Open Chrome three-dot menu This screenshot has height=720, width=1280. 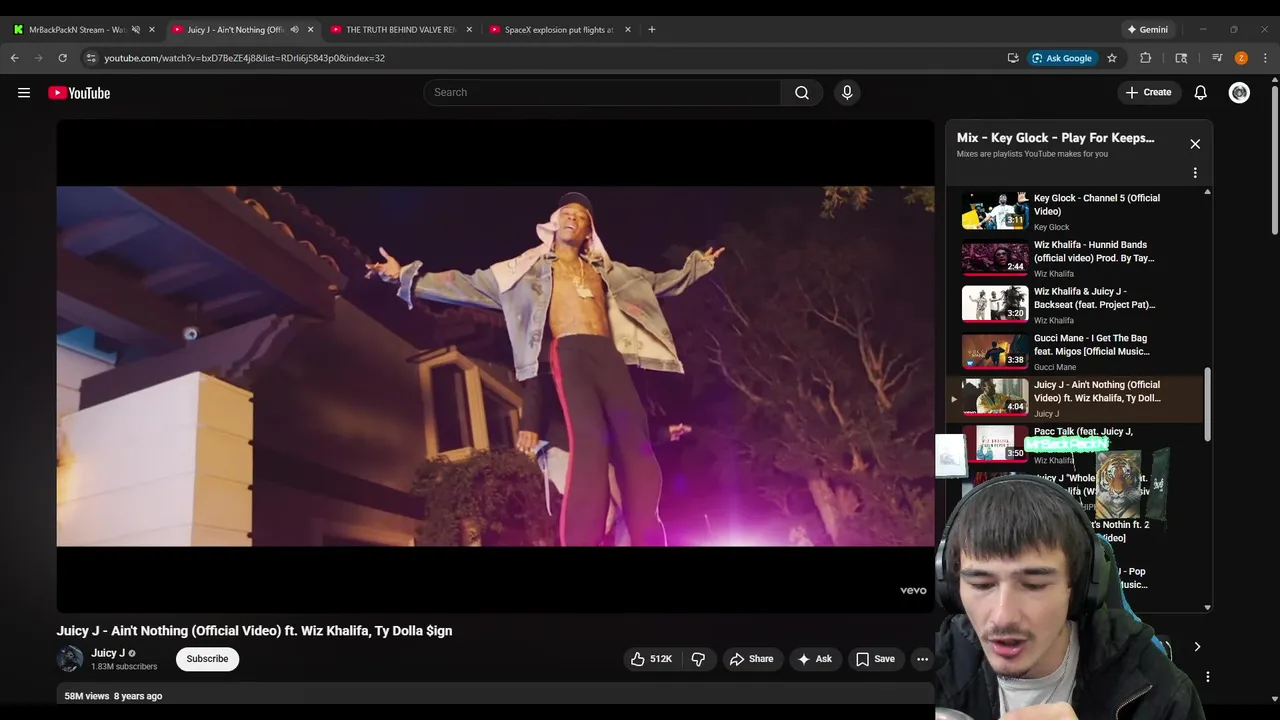1265,58
